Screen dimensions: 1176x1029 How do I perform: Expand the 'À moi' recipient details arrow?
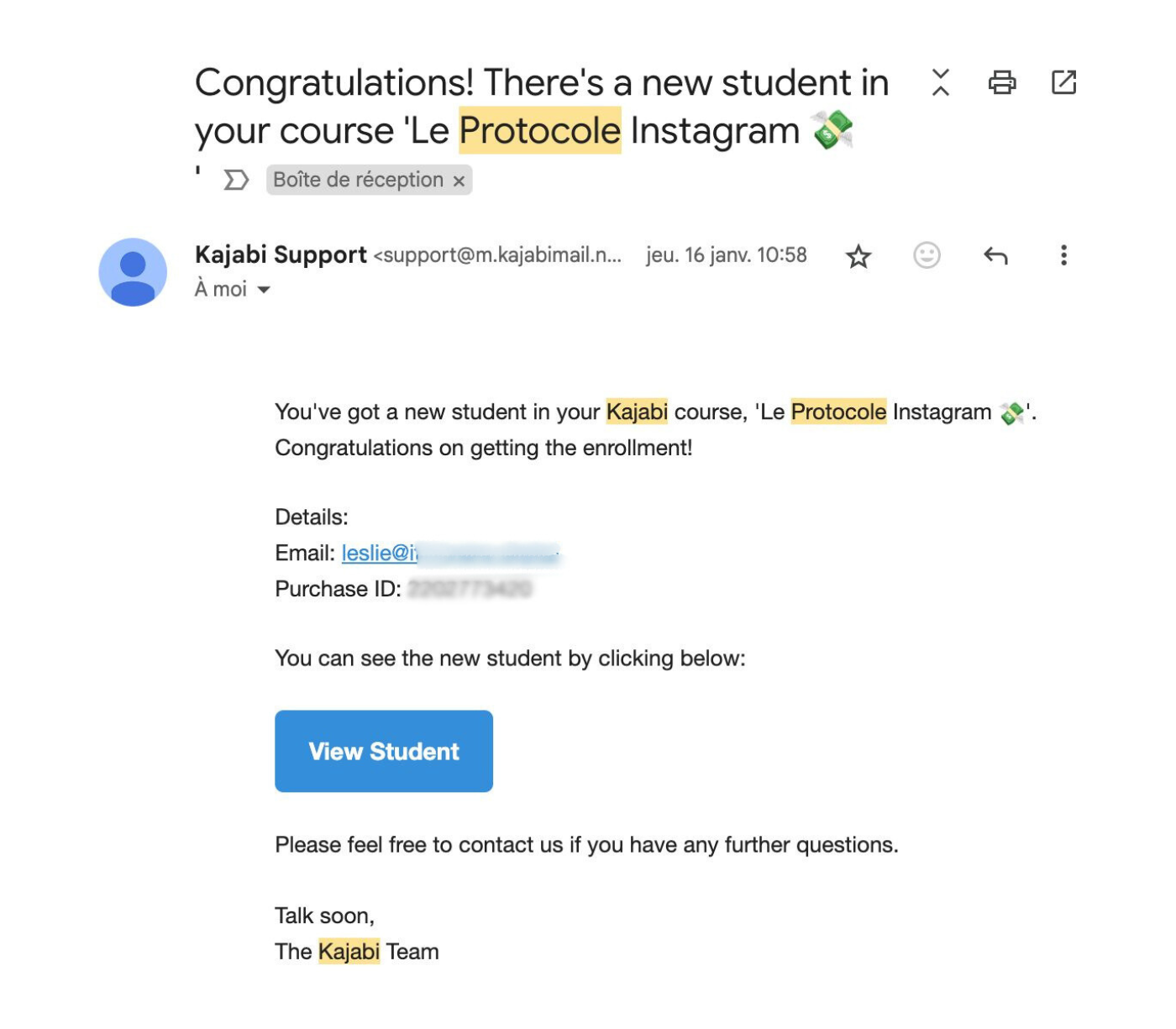click(264, 290)
